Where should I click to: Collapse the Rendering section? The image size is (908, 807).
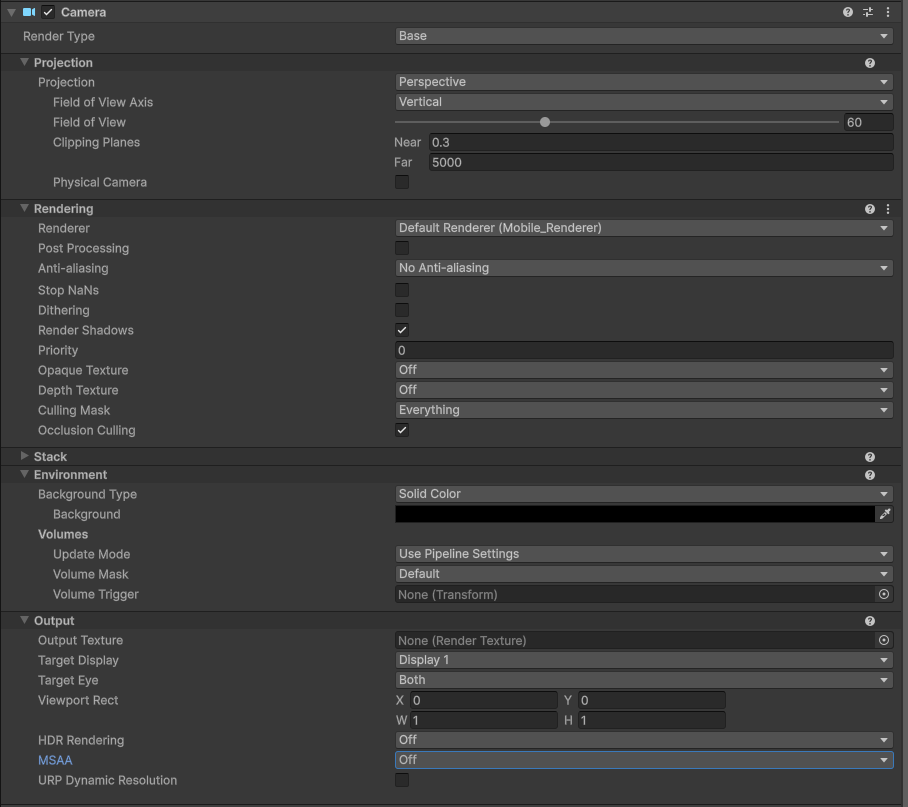[24, 208]
